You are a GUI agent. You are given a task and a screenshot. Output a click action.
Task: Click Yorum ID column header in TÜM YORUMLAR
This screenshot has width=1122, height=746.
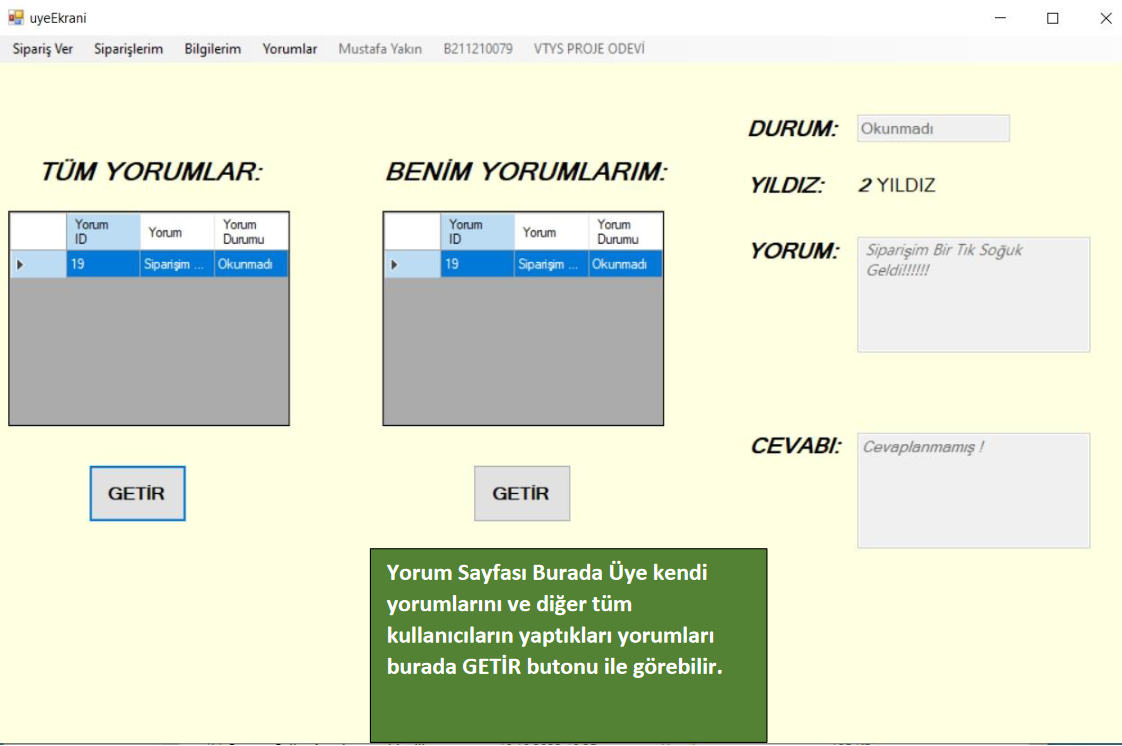tap(103, 232)
